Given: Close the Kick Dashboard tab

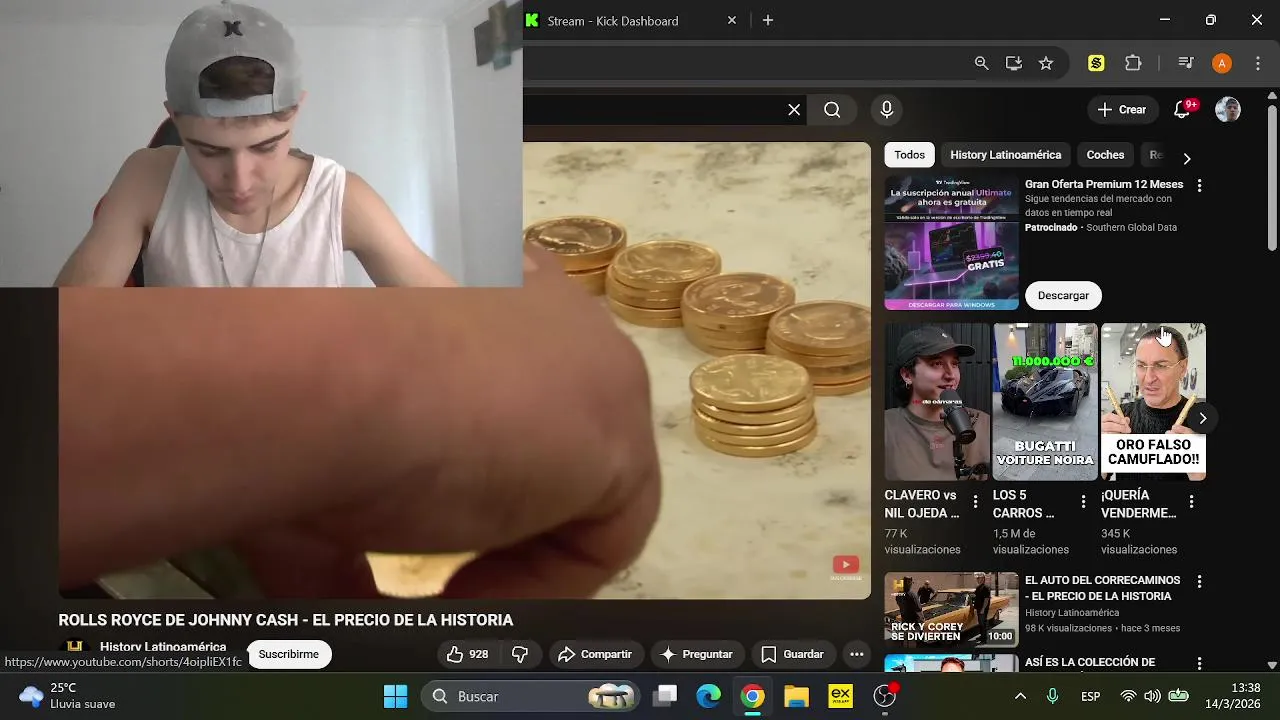Looking at the screenshot, I should tap(731, 20).
